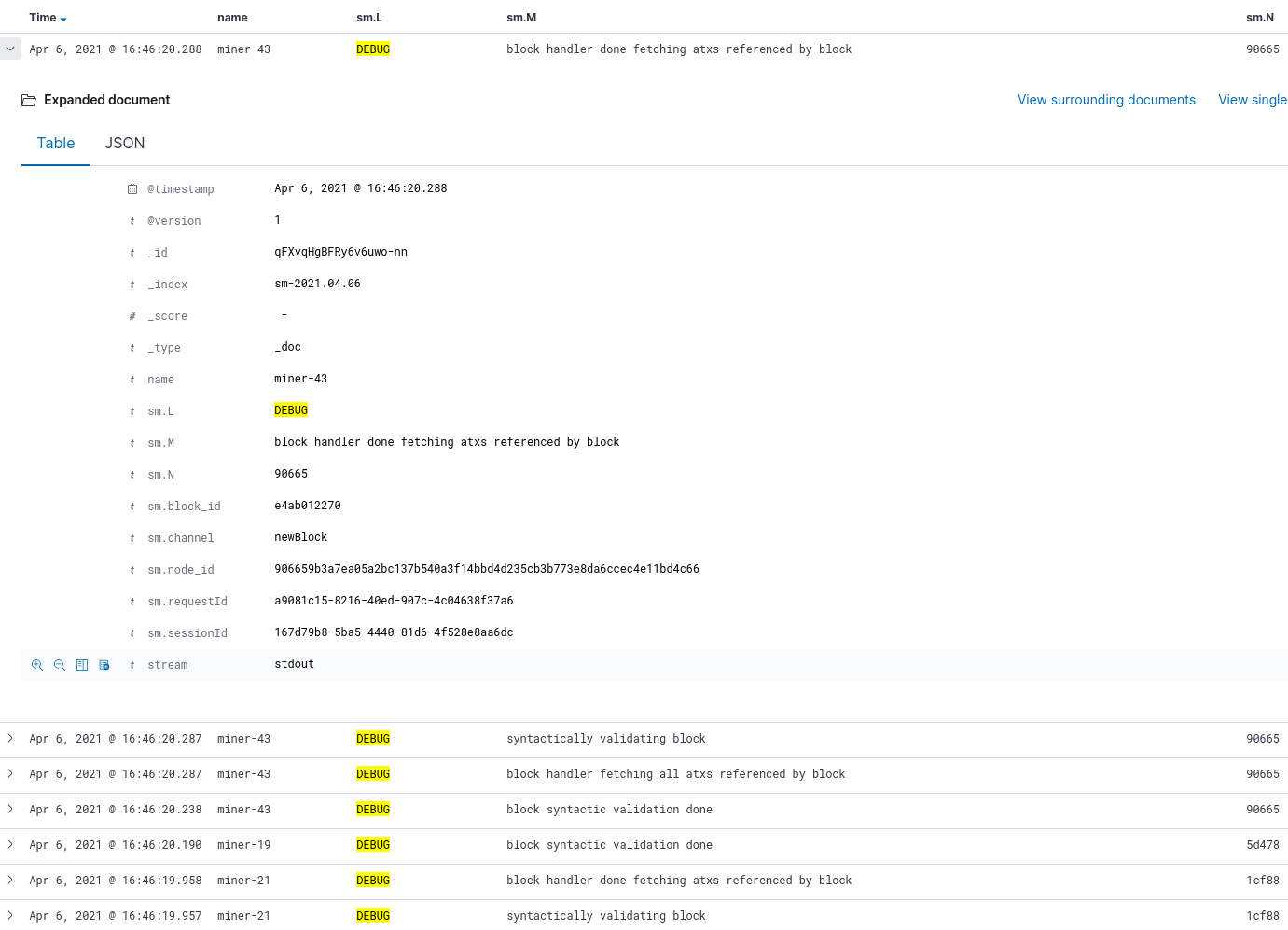Click the sm.channel value newBlock
The width and height of the screenshot is (1288, 930).
tap(300, 537)
